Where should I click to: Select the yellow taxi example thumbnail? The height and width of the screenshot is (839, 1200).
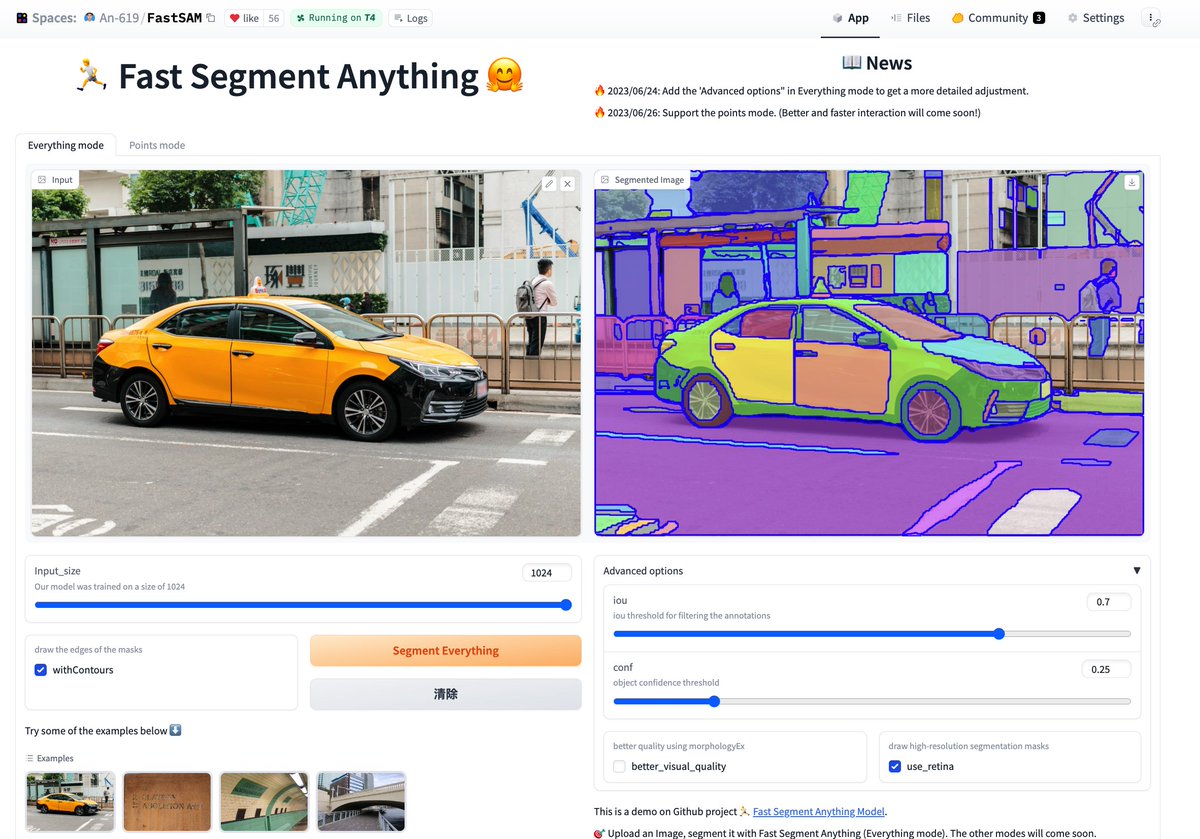click(x=70, y=801)
